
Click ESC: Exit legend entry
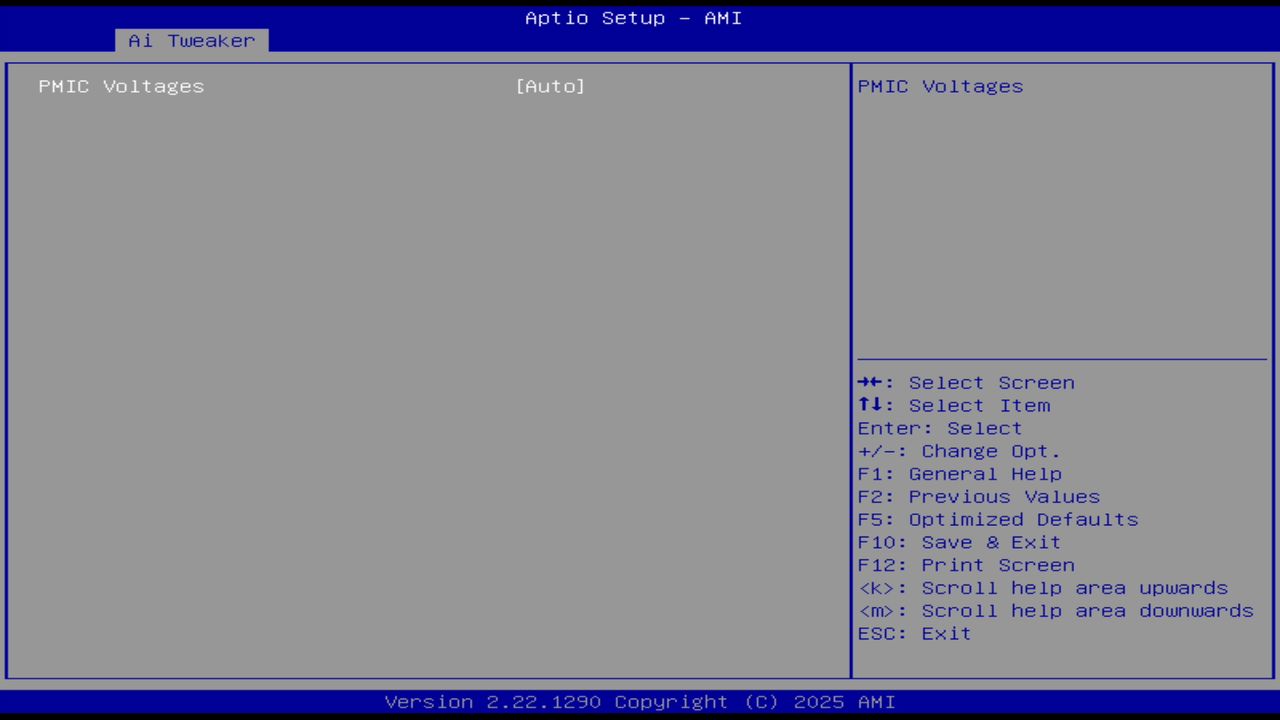click(x=913, y=633)
